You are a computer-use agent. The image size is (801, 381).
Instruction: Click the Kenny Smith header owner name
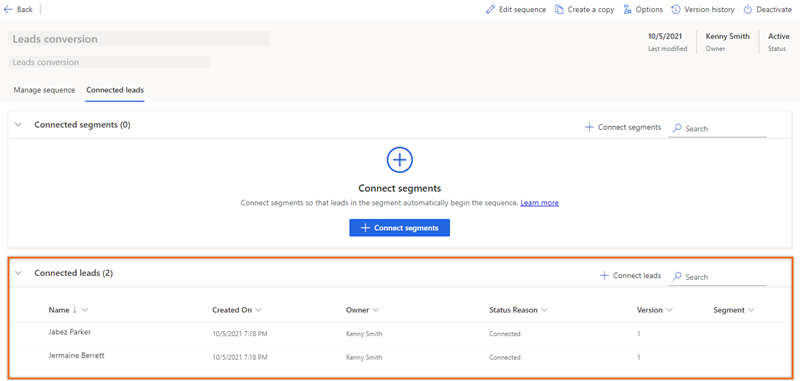point(727,36)
